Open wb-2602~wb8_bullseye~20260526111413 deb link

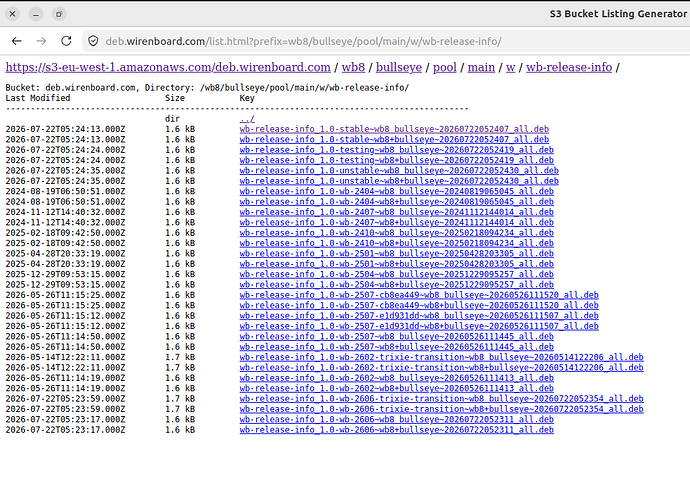point(396,378)
